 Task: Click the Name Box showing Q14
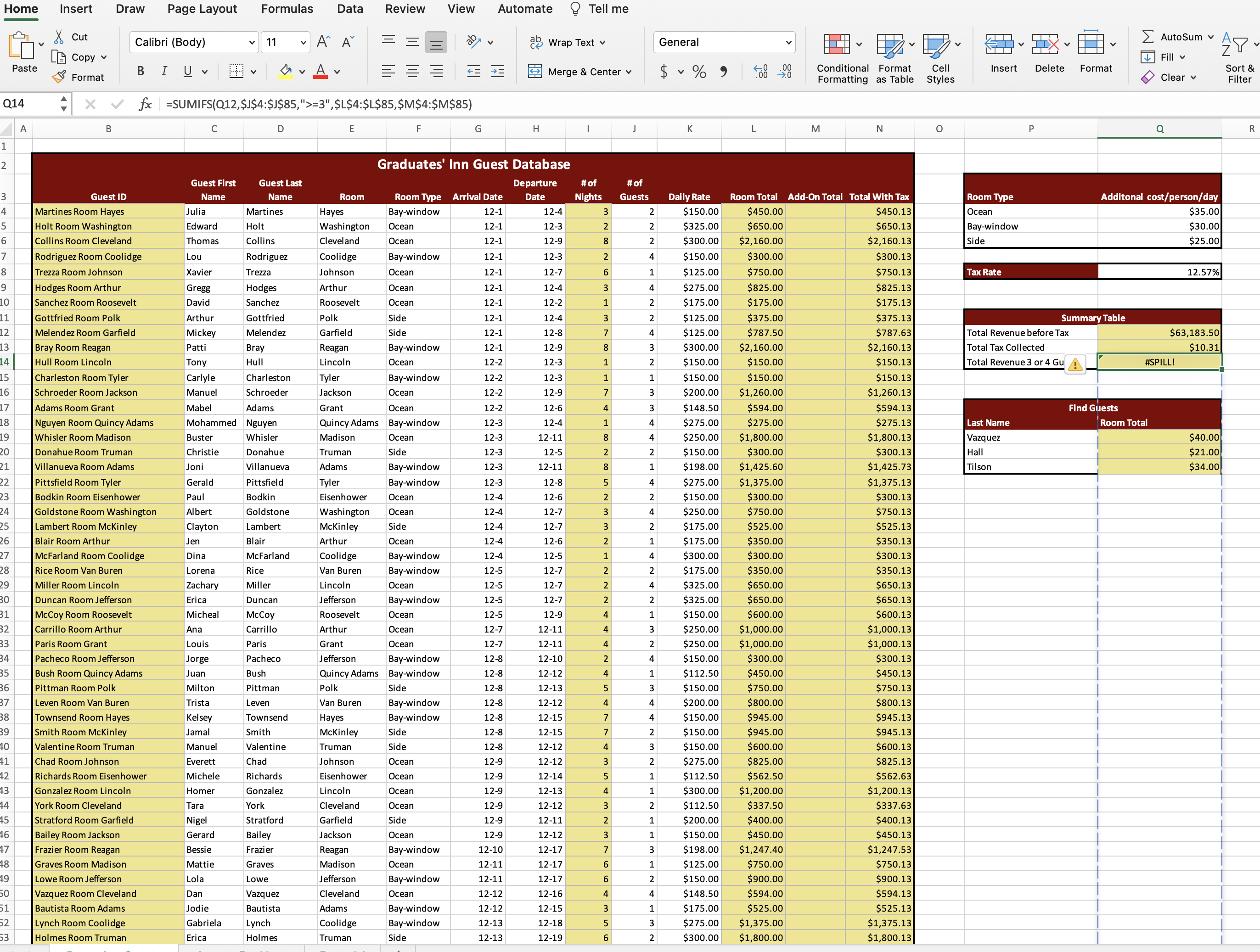click(x=28, y=104)
